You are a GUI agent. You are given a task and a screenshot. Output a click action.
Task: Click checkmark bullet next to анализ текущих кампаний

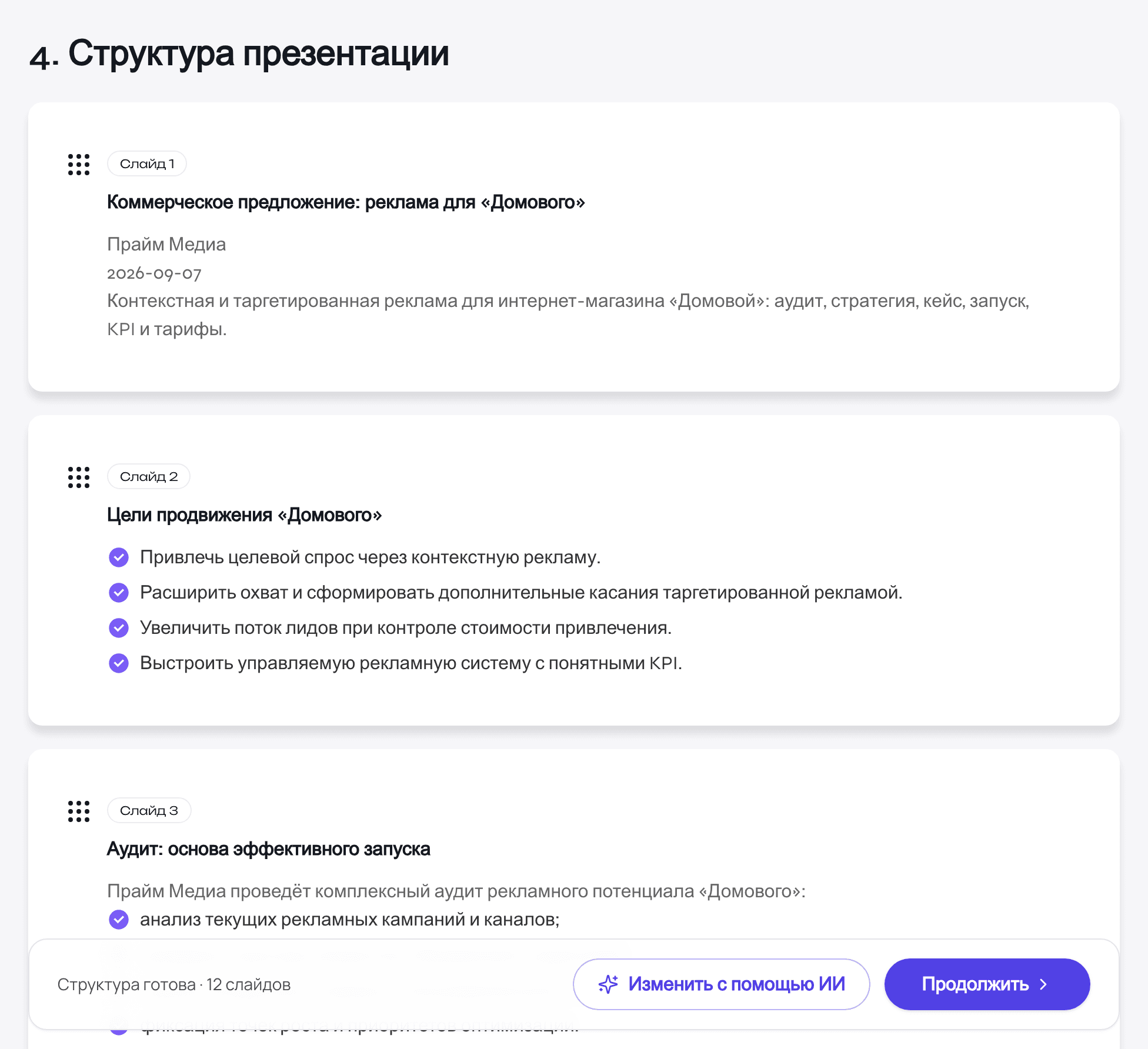point(119,919)
